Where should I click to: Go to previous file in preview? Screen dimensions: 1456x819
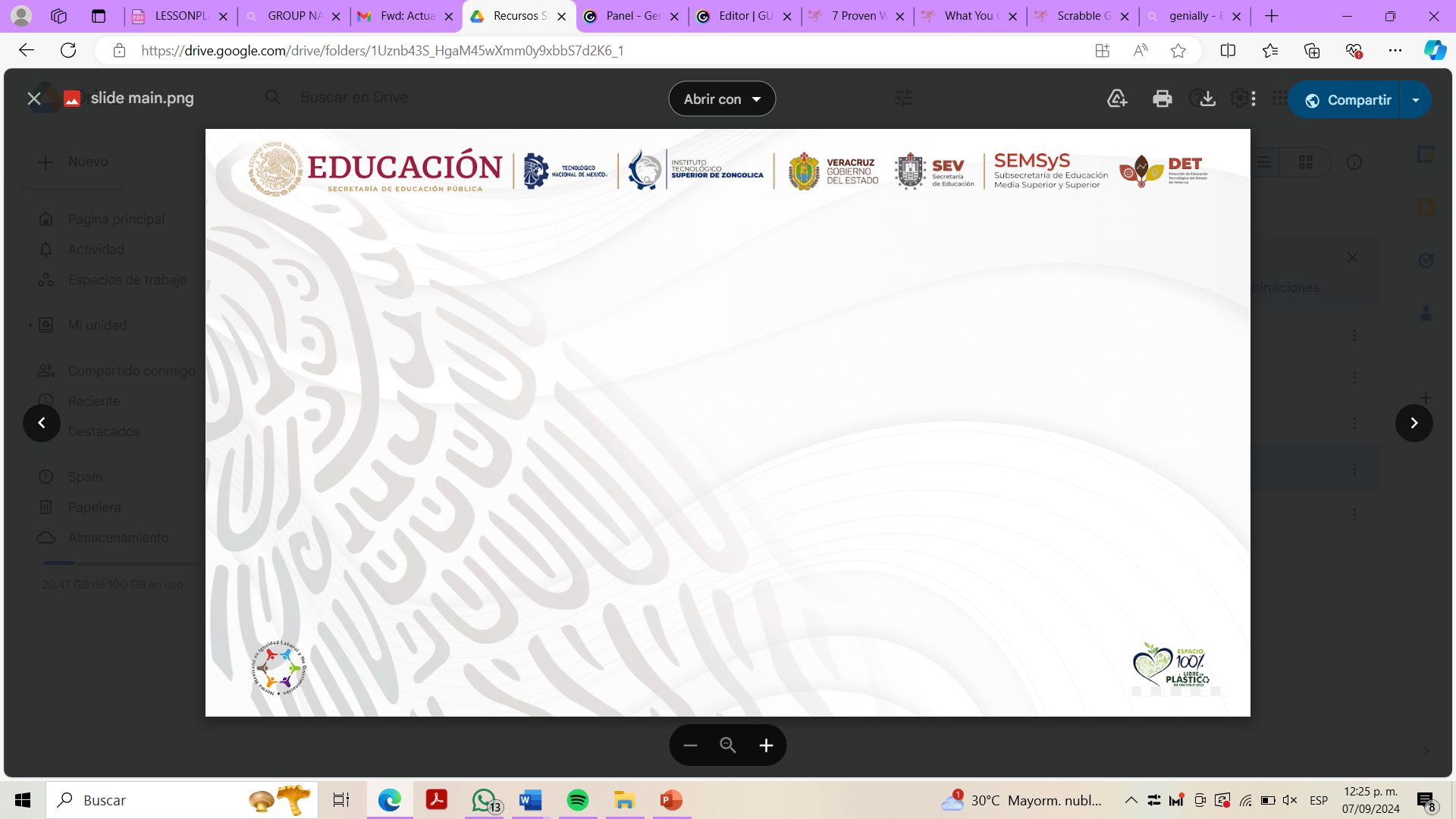click(x=42, y=423)
